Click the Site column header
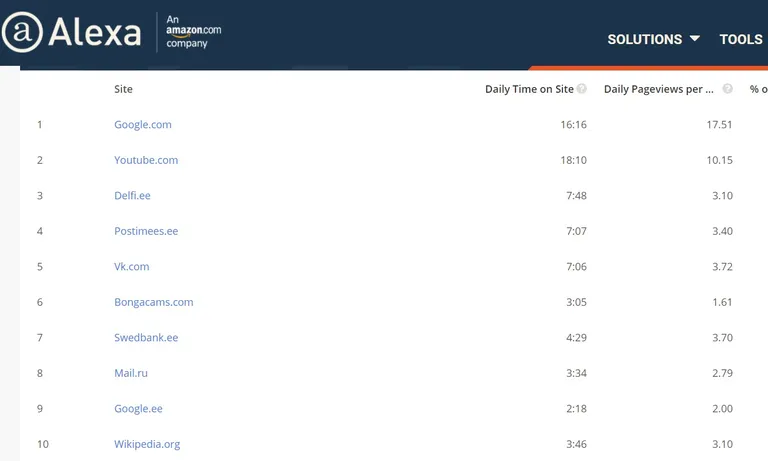 pos(123,89)
